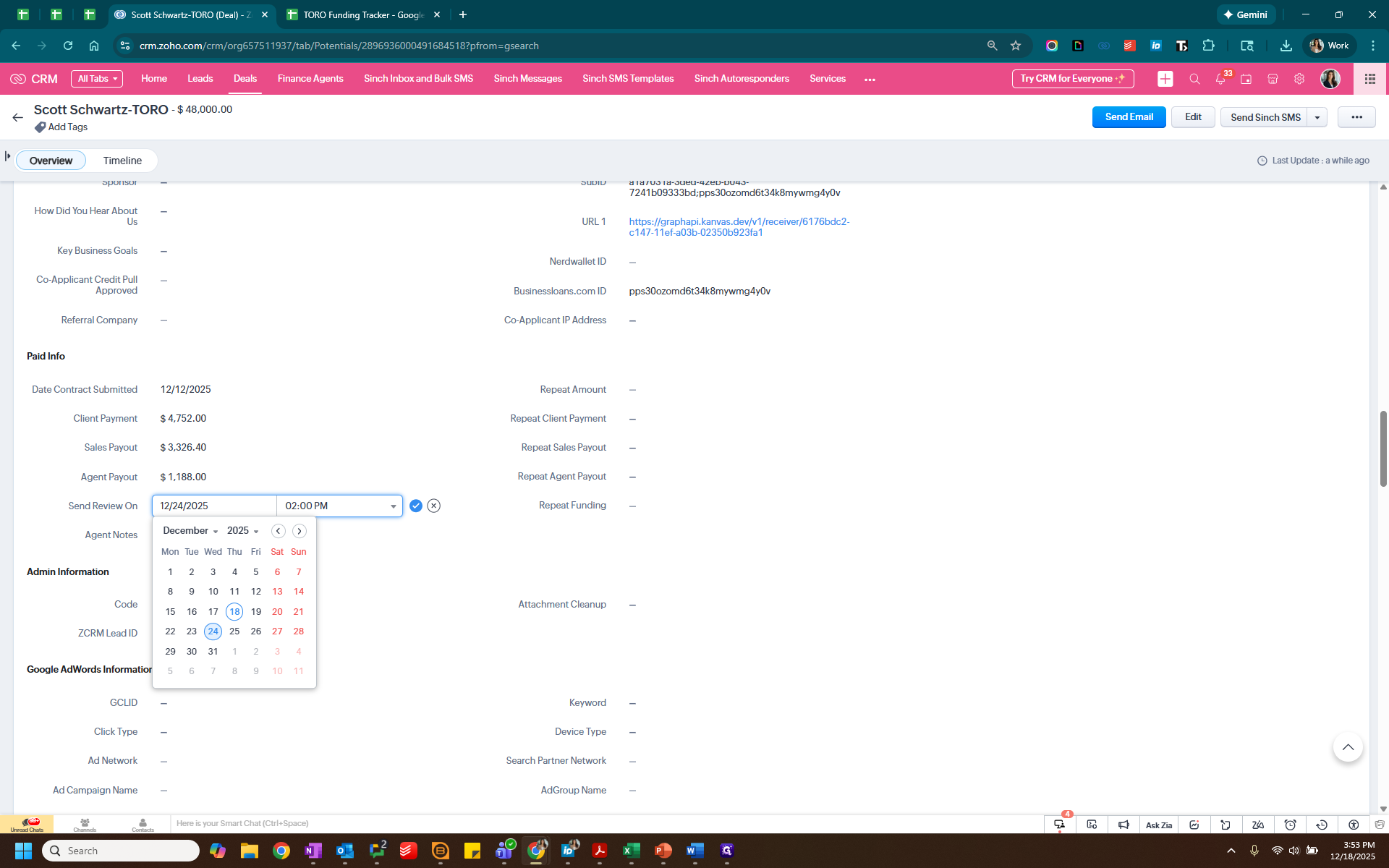This screenshot has width=1389, height=868.
Task: Expand the December month dropdown
Action: tap(190, 531)
